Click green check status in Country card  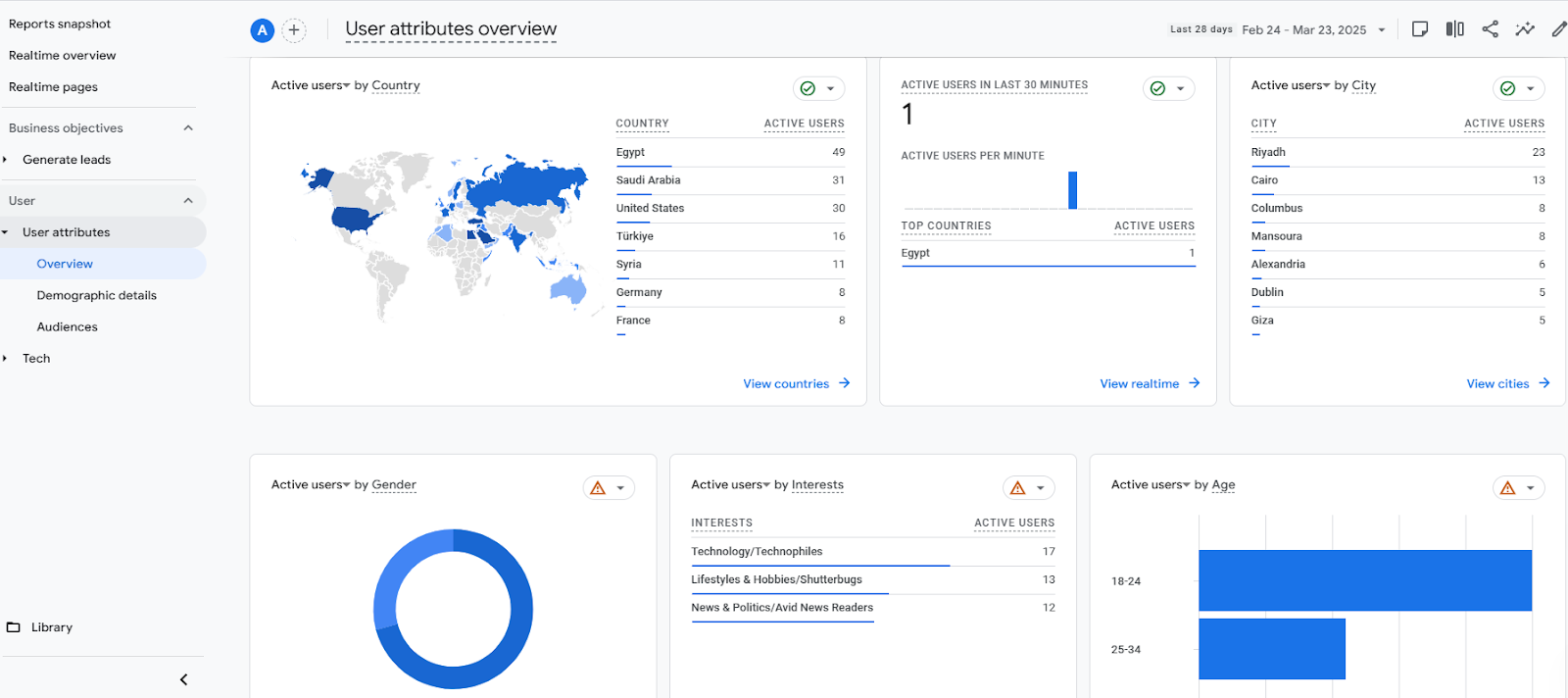coord(808,88)
